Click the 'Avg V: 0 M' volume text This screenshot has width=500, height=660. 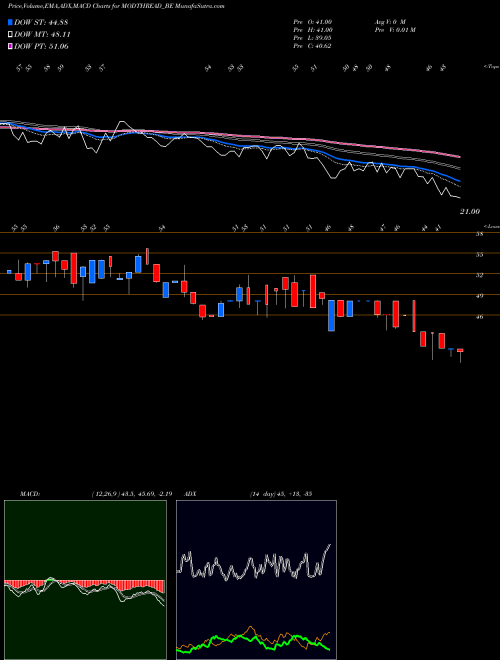(389, 21)
